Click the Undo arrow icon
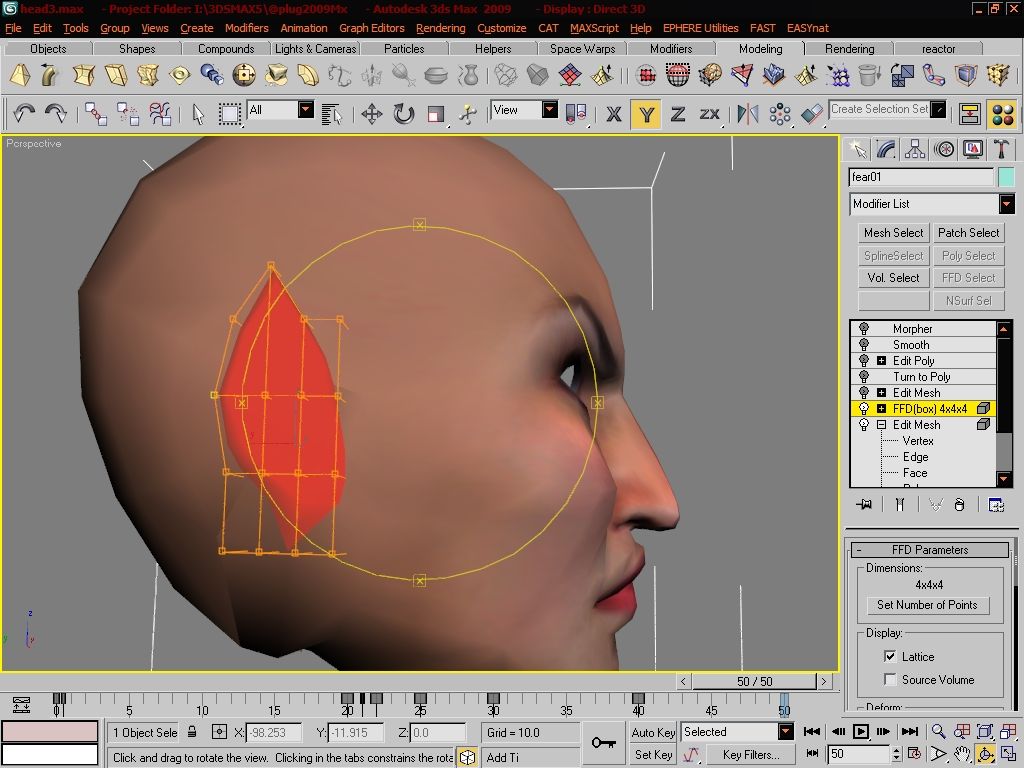The height and width of the screenshot is (768, 1024). (24, 114)
